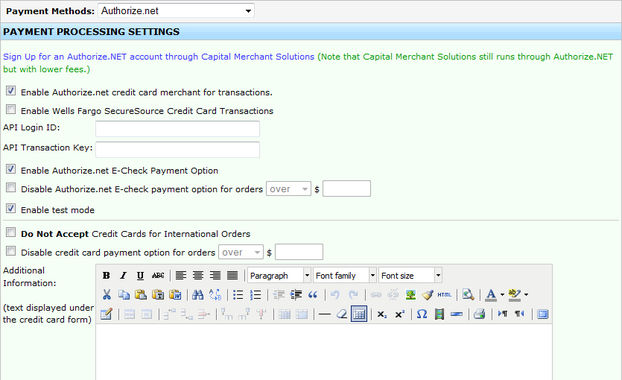
Task: Open the Font size dropdown
Action: (410, 275)
